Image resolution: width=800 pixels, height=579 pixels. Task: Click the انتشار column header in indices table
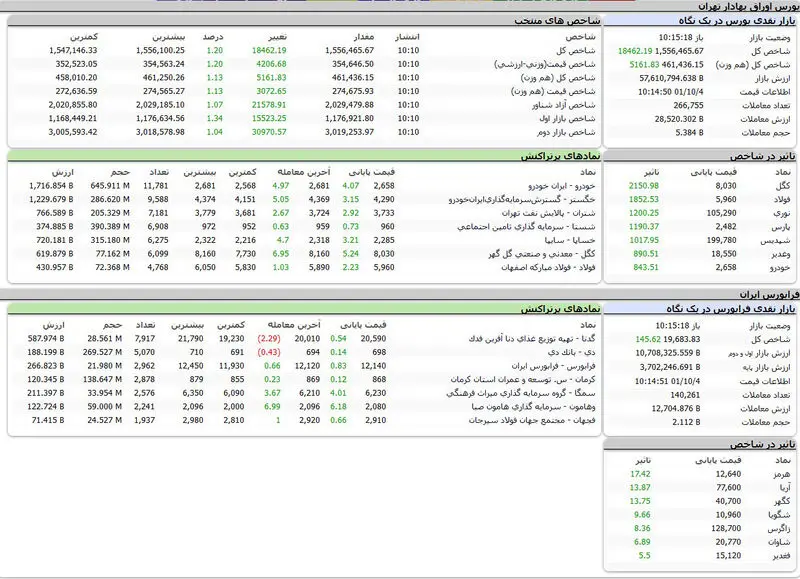[407, 37]
